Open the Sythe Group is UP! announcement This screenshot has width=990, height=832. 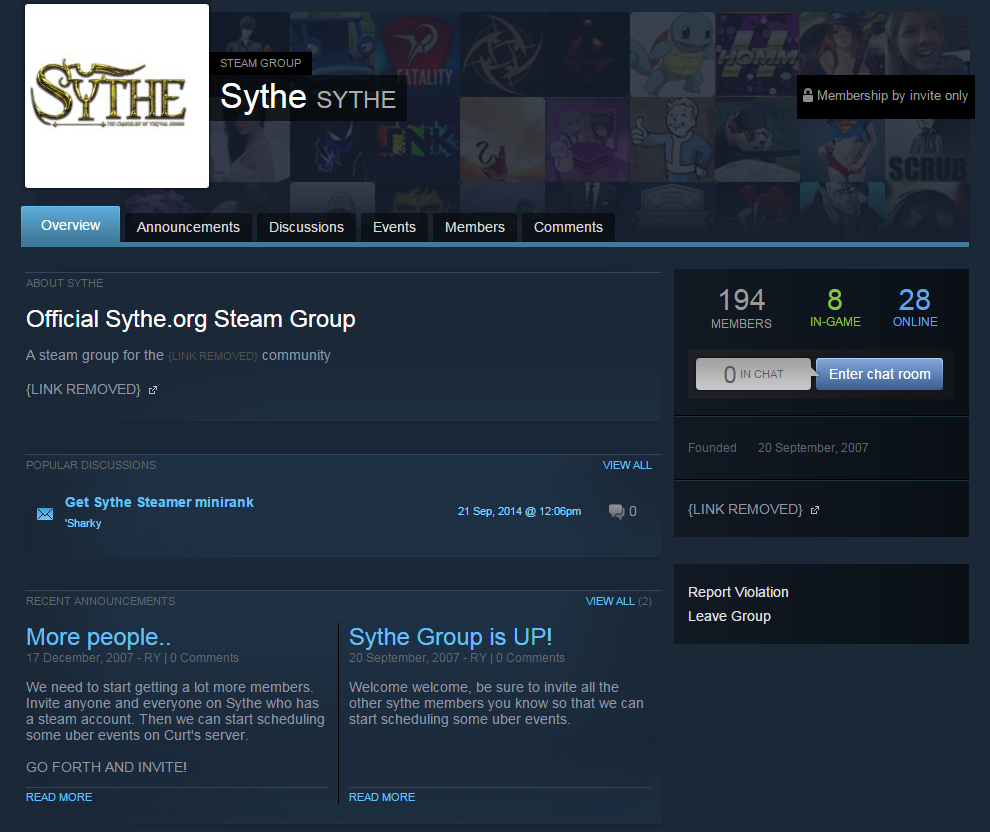pyautogui.click(x=451, y=637)
